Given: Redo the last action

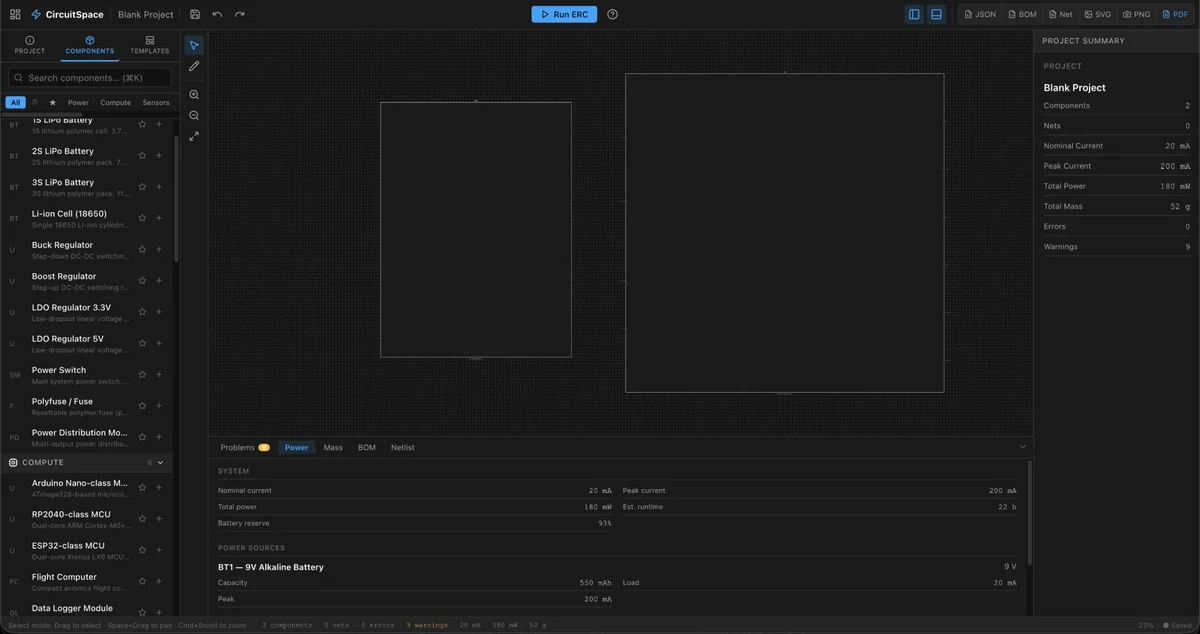Looking at the screenshot, I should pos(240,14).
